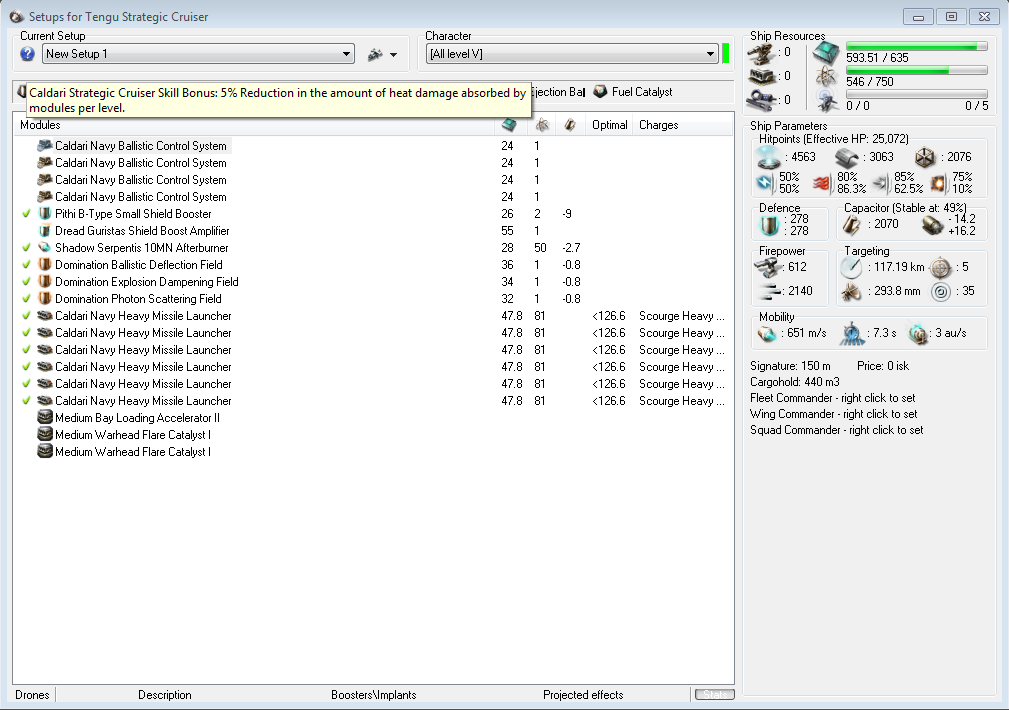Click the Signature: 150 m value
The image size is (1009, 710).
(790, 366)
